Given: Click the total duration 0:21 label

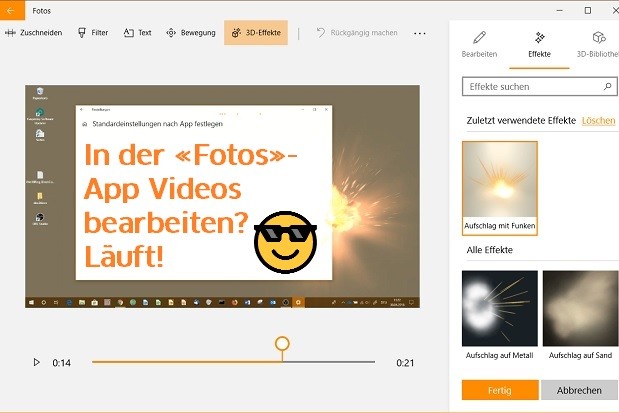Looking at the screenshot, I should coord(405,363).
